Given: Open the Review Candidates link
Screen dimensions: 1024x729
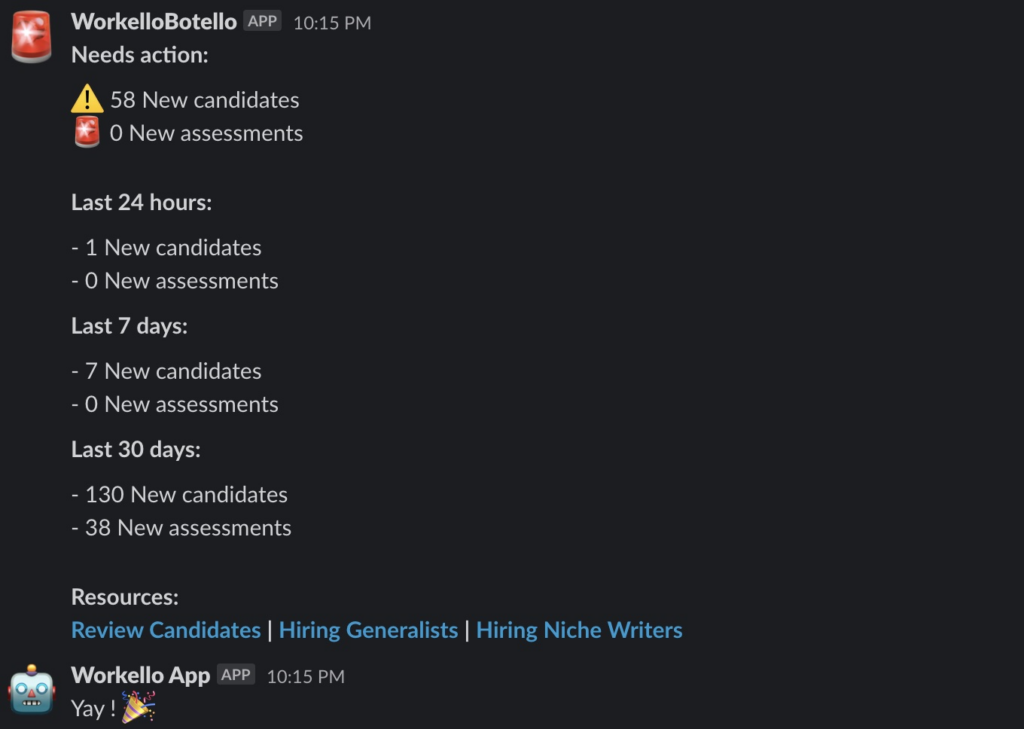Looking at the screenshot, I should [166, 630].
